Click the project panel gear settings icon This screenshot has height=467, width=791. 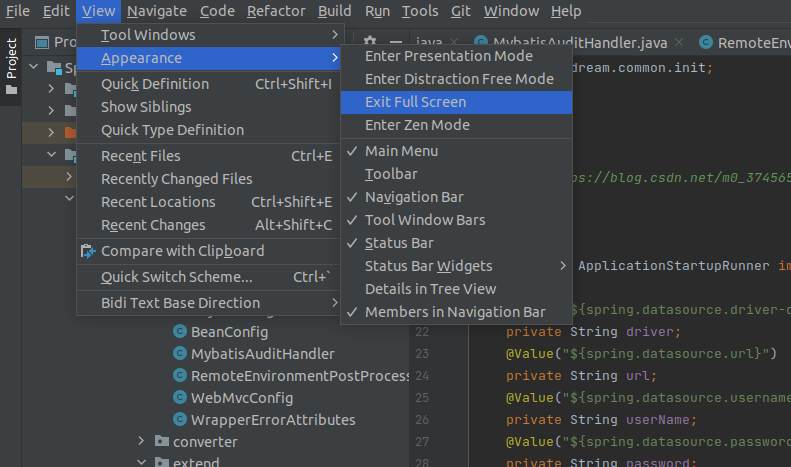point(369,42)
